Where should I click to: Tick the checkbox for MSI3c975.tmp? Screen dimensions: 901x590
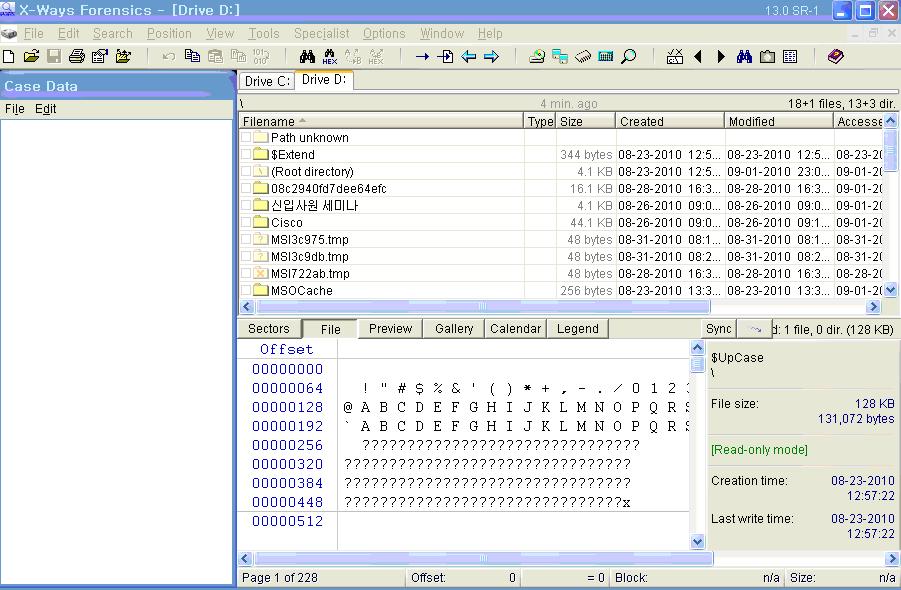[x=246, y=240]
